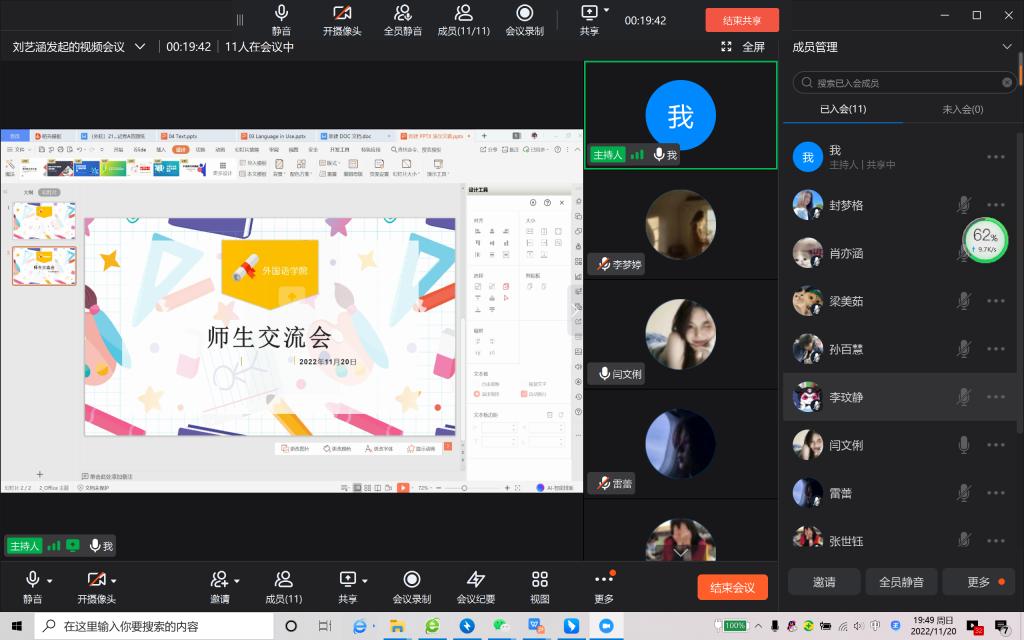Open the 会议纪要 meeting minutes tool
Image resolution: width=1024 pixels, height=640 pixels.
pyautogui.click(x=475, y=586)
